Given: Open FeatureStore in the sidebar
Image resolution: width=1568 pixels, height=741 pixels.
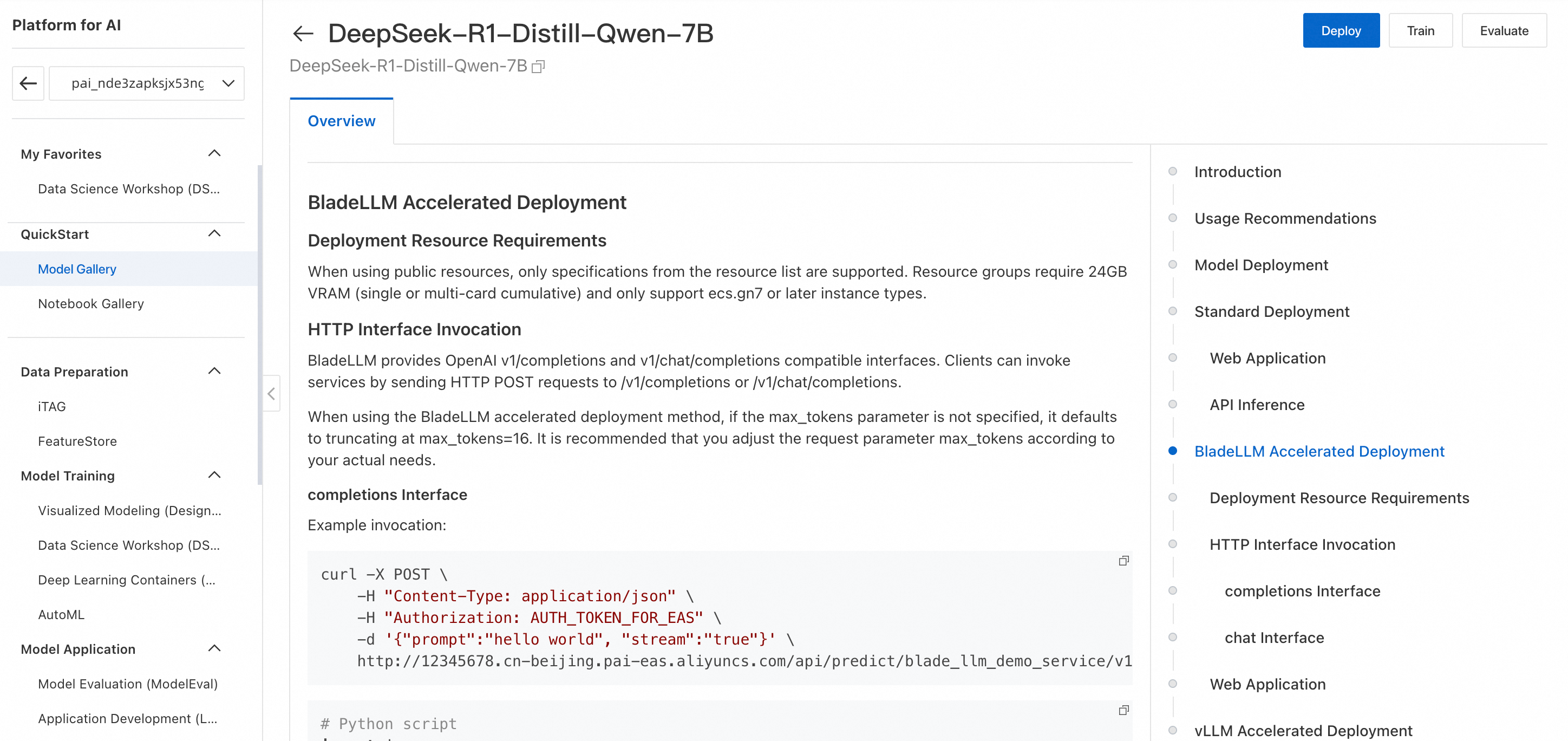Looking at the screenshot, I should tap(77, 441).
